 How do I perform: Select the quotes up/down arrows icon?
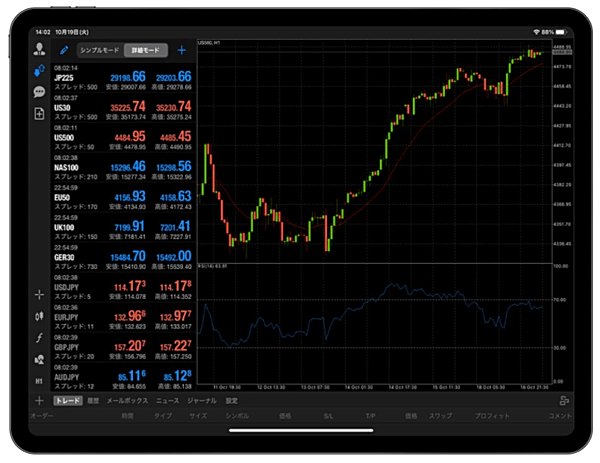(x=39, y=70)
